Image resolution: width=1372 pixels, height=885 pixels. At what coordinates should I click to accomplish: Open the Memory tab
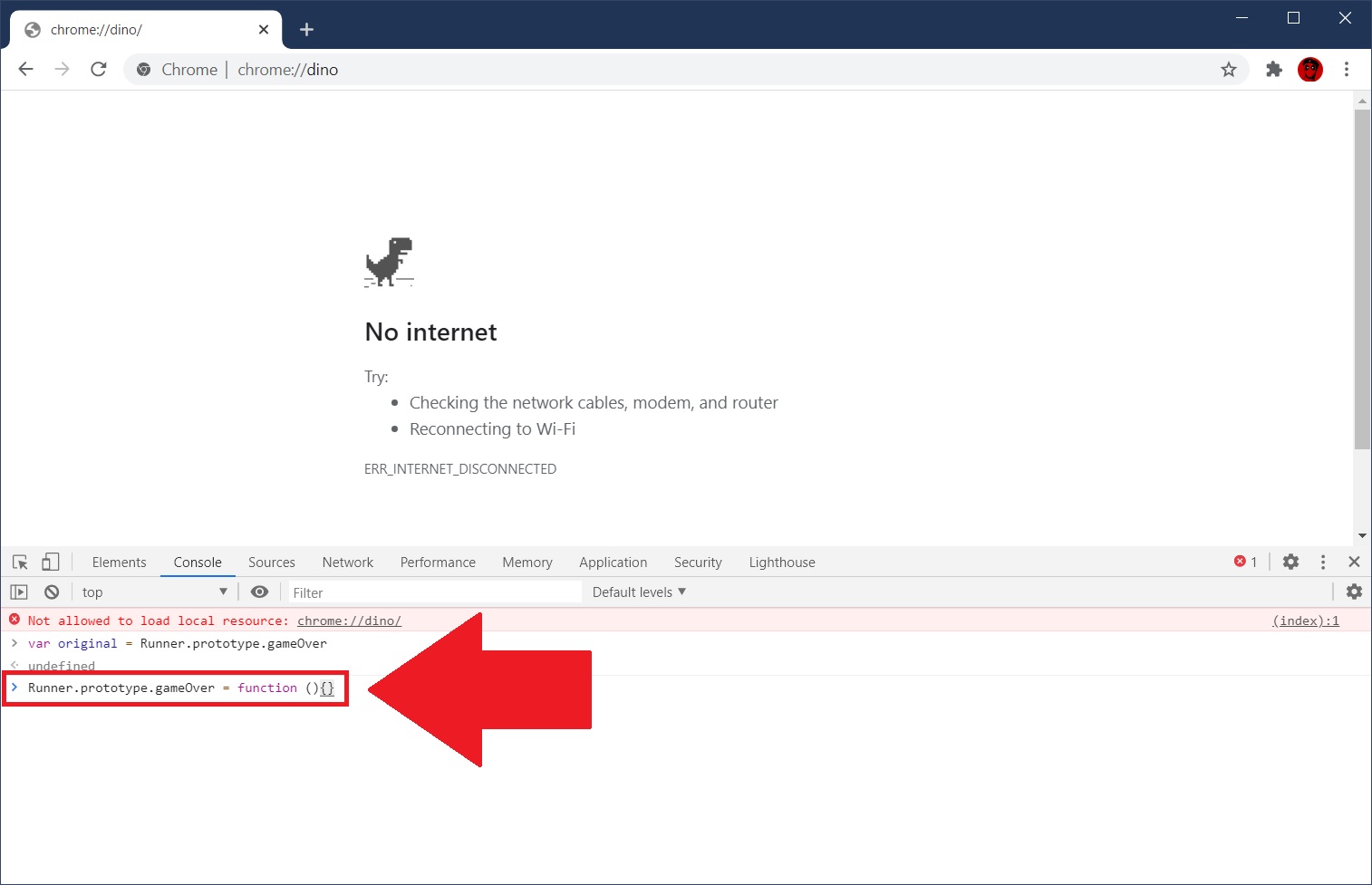[527, 563]
